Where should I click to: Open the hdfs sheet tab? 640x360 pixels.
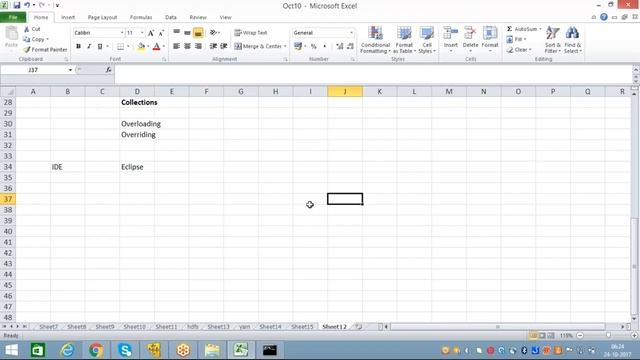tap(192, 327)
